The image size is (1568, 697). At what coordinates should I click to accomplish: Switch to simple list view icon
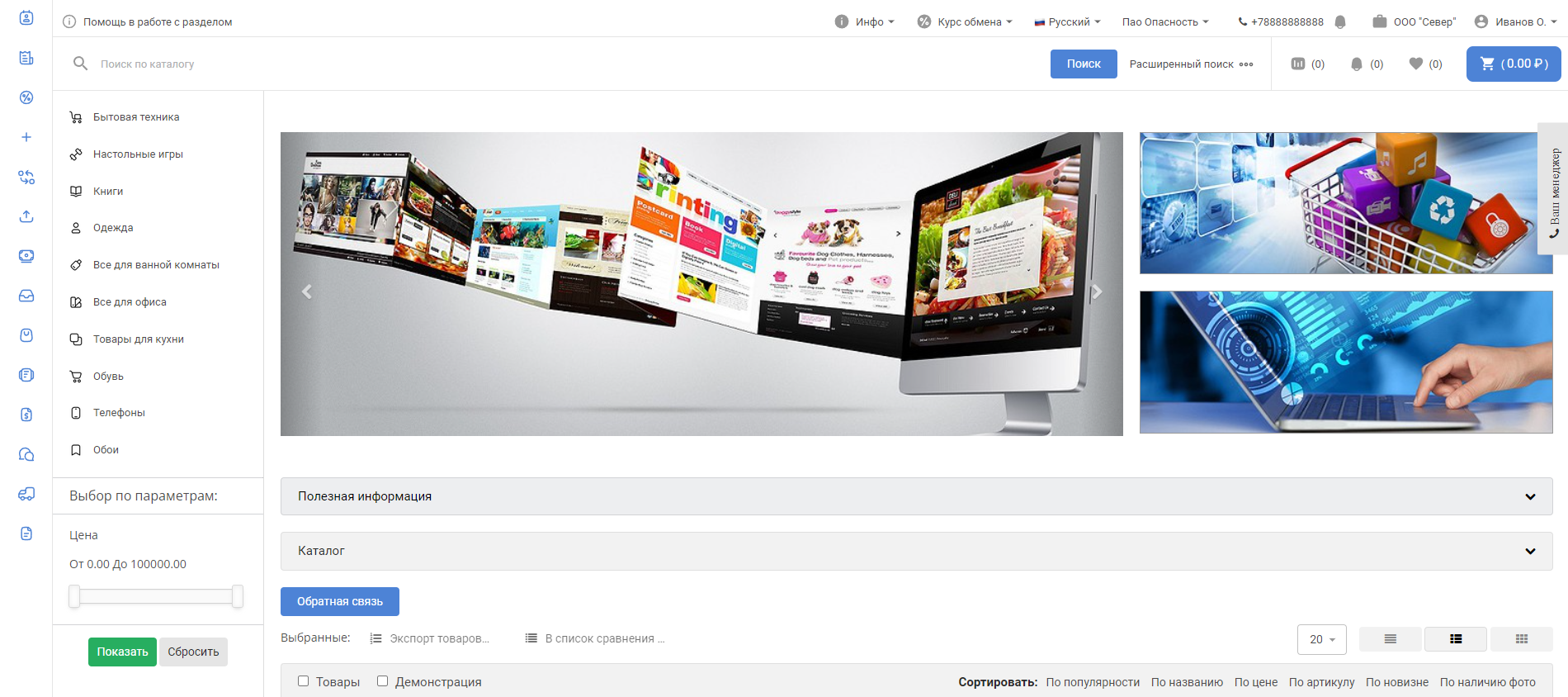point(1390,639)
